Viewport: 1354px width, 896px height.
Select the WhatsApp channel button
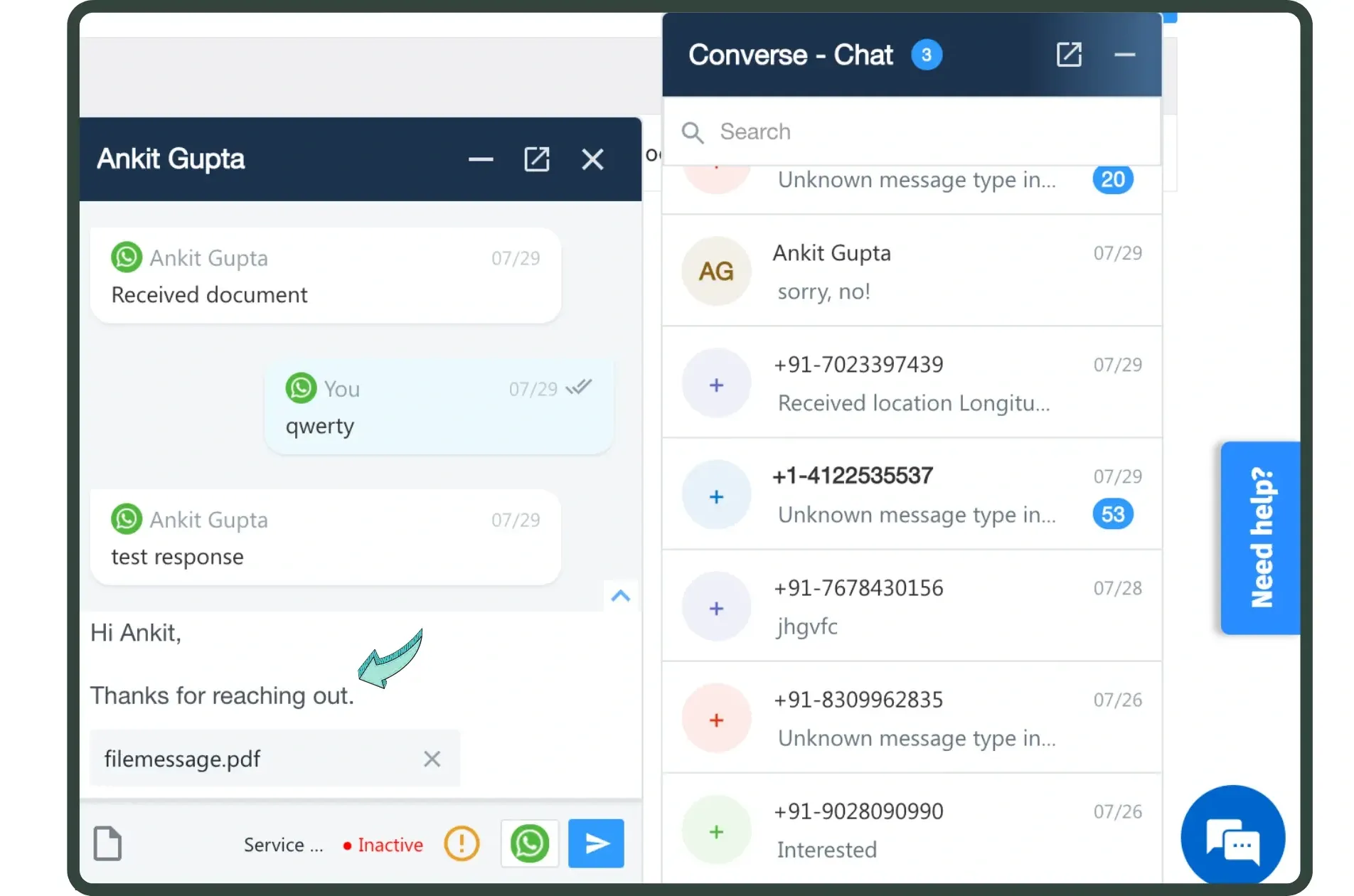[529, 844]
